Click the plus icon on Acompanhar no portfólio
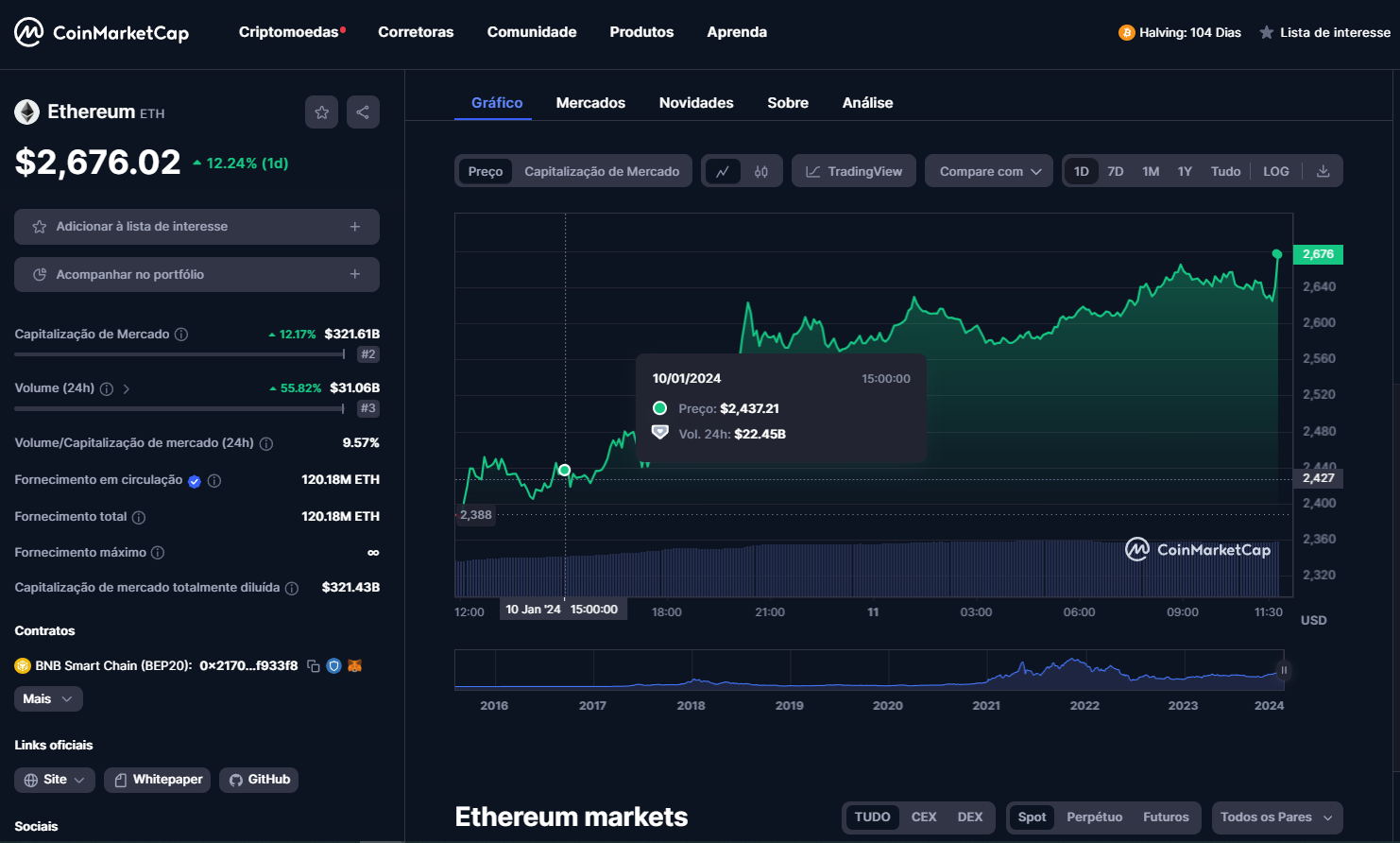Viewport: 1400px width, 843px height. point(355,274)
